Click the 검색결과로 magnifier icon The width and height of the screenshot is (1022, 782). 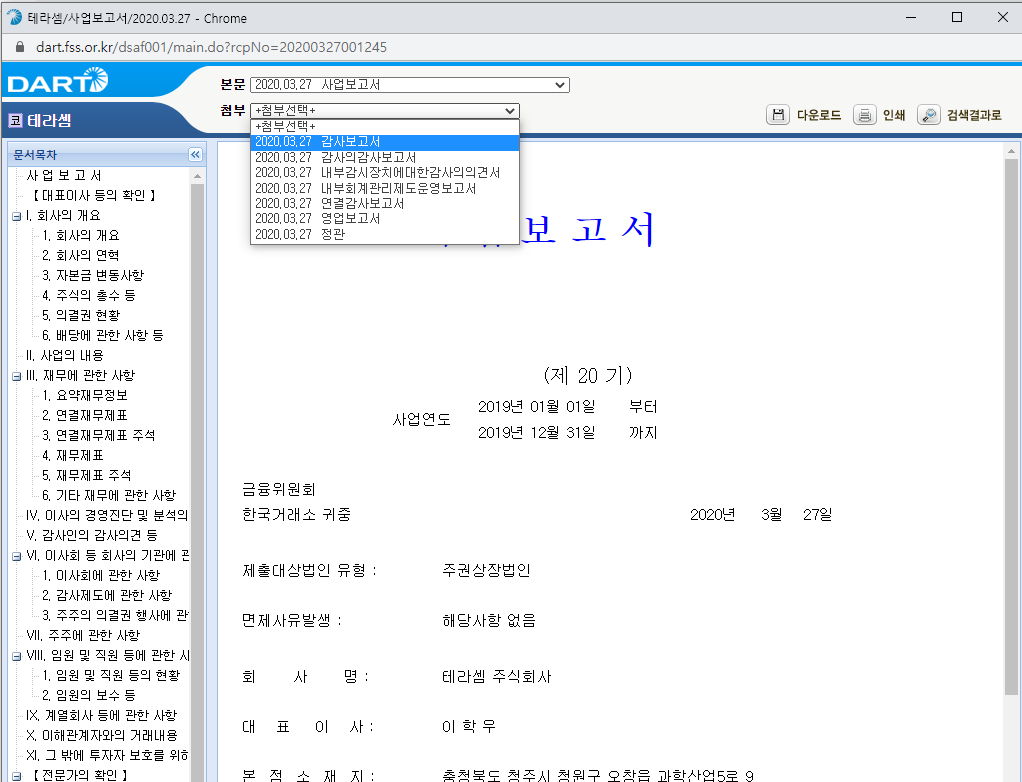[929, 115]
